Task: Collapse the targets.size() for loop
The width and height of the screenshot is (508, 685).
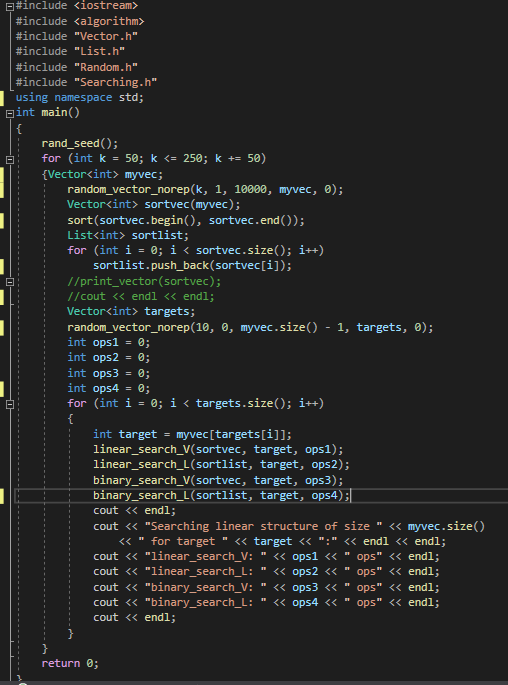Action: coord(10,404)
